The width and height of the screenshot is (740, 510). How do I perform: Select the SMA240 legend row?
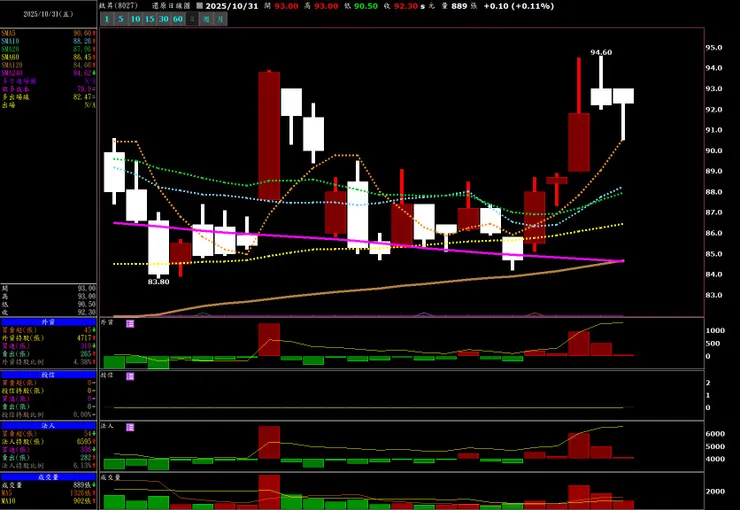pos(49,73)
